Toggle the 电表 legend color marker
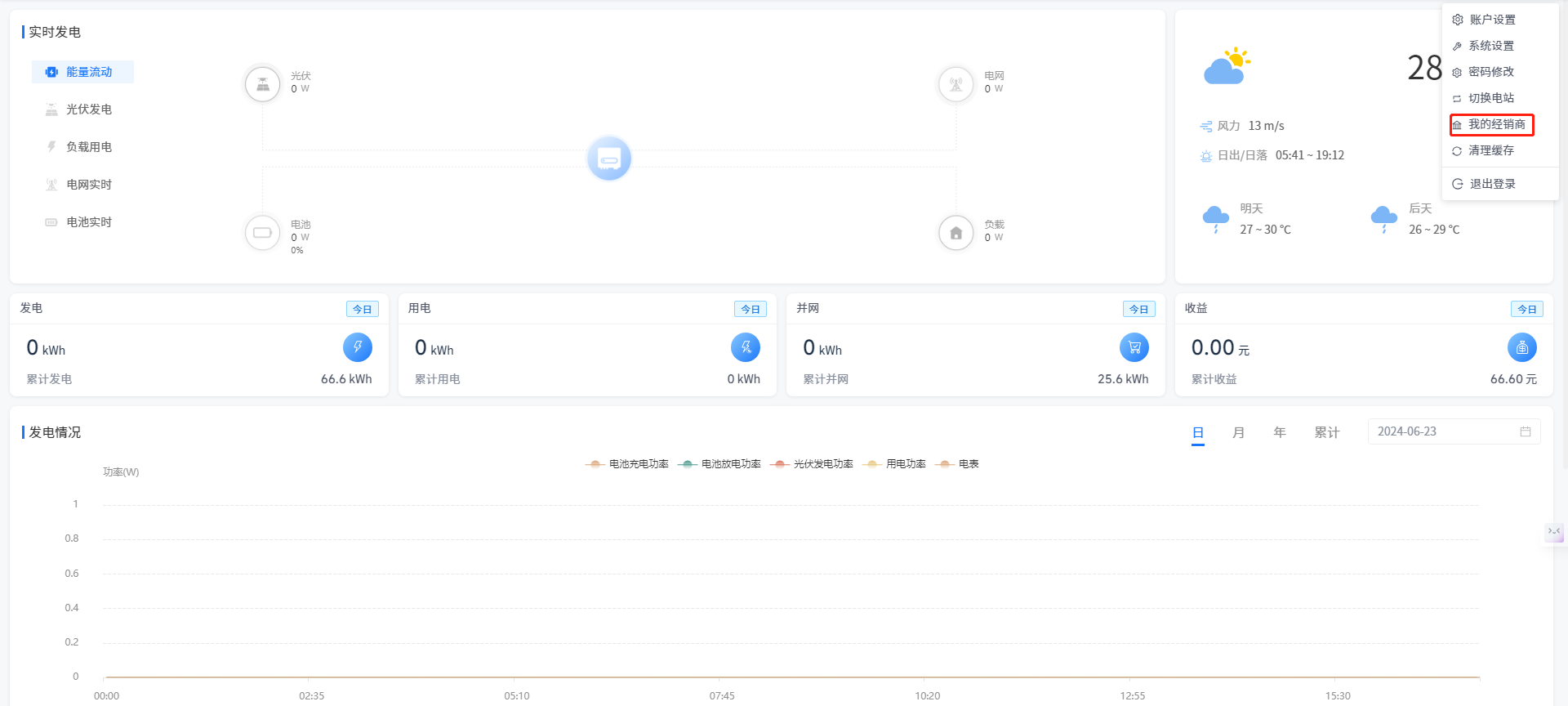The image size is (1568, 706). pyautogui.click(x=946, y=464)
